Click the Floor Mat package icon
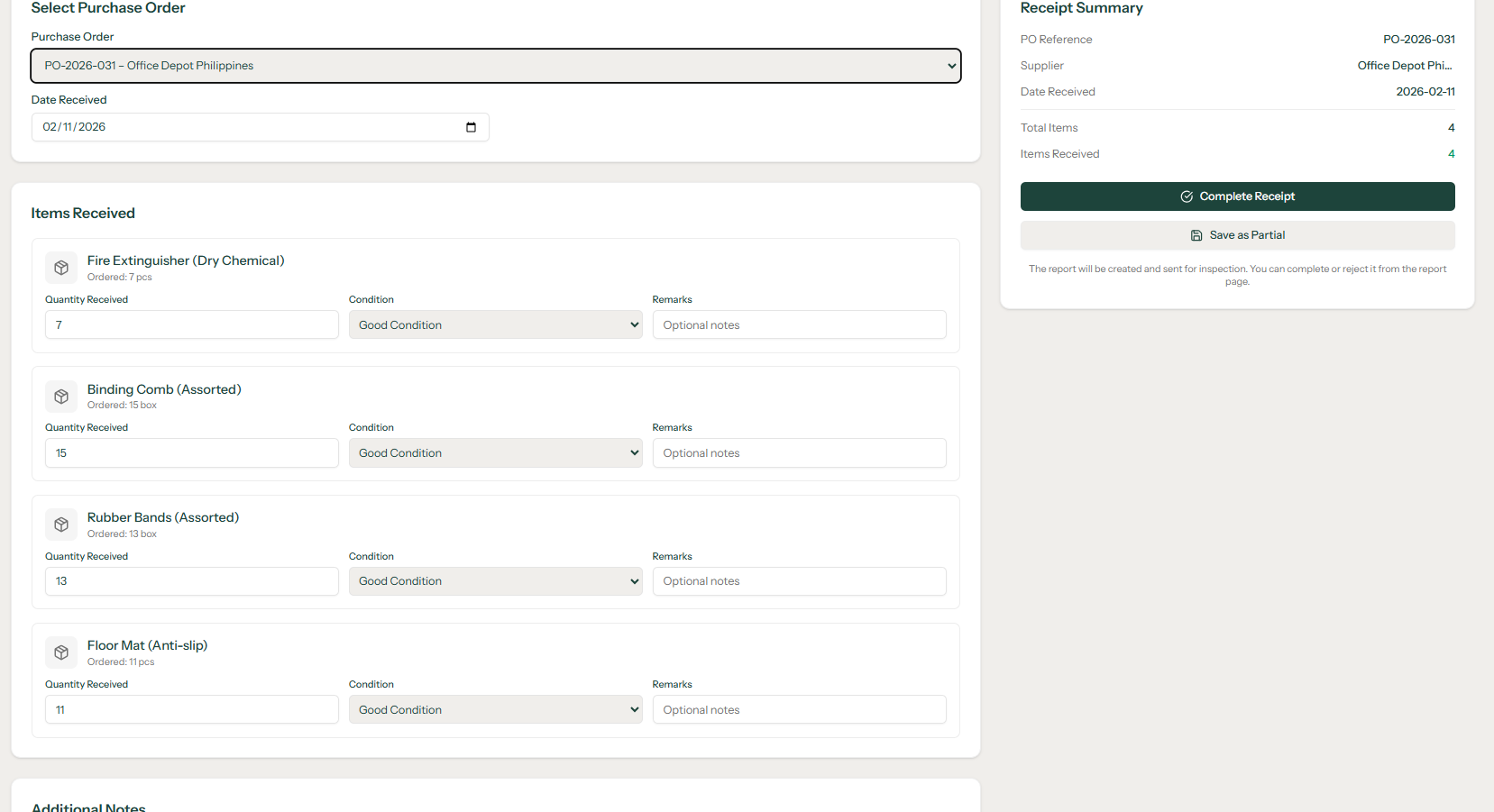The image size is (1494, 812). click(61, 652)
